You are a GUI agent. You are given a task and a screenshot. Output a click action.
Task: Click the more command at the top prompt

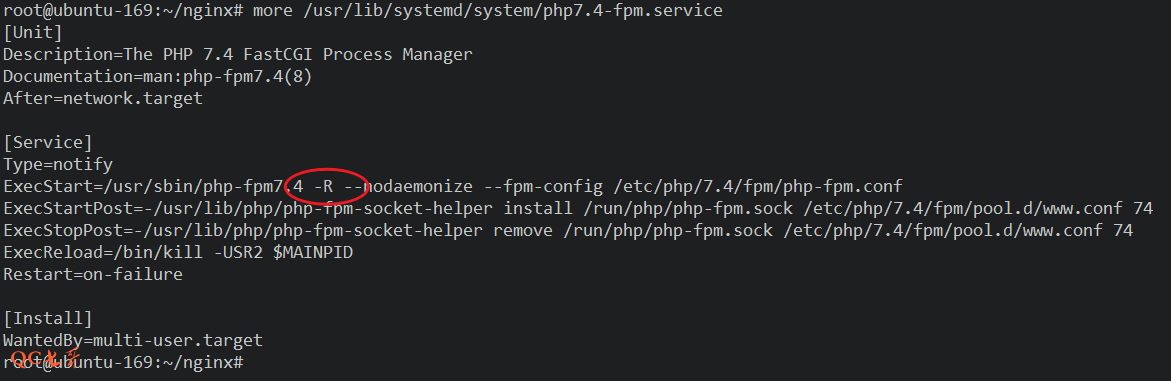(x=273, y=10)
